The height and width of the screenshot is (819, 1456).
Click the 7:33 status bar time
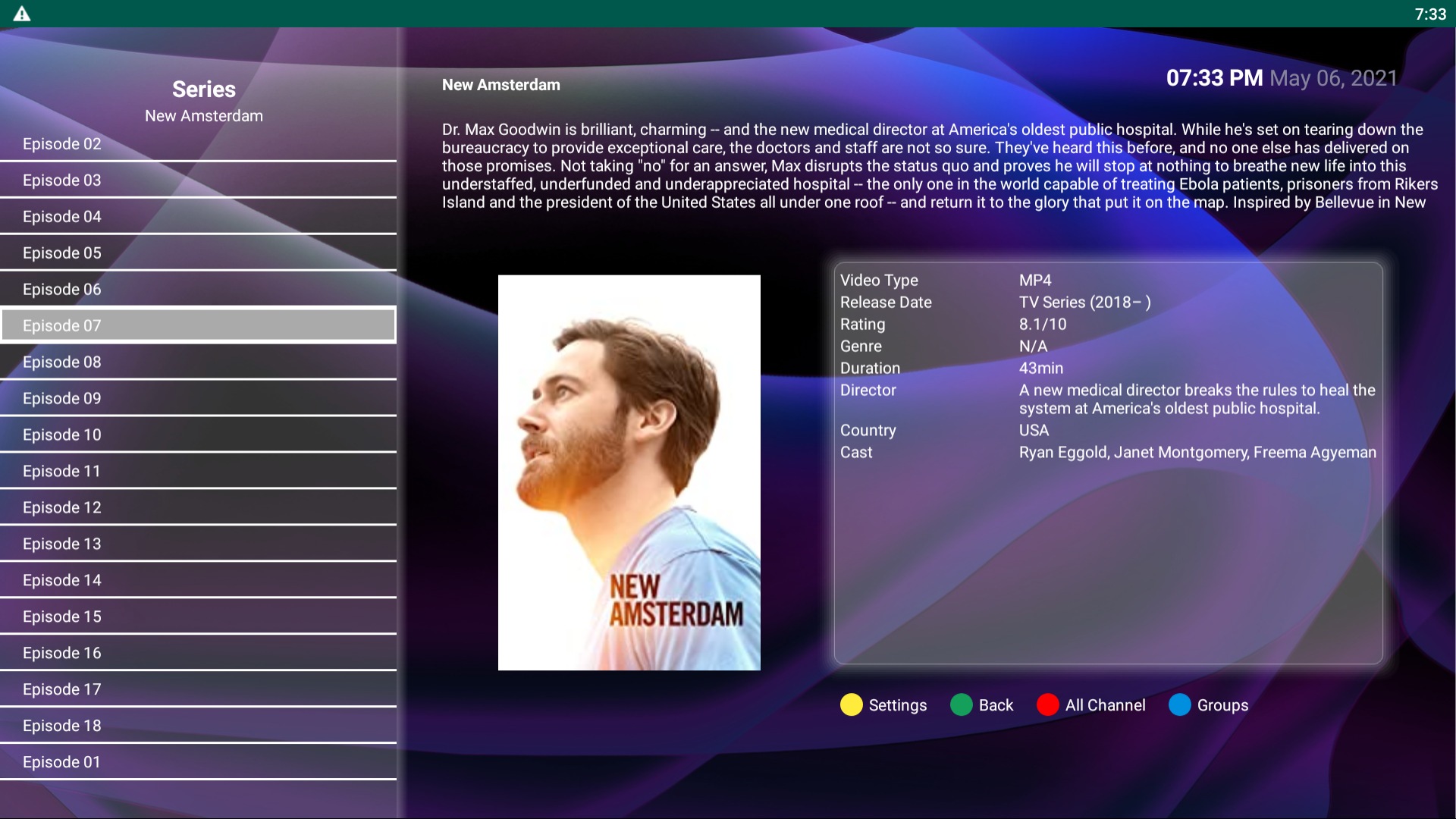[x=1430, y=14]
